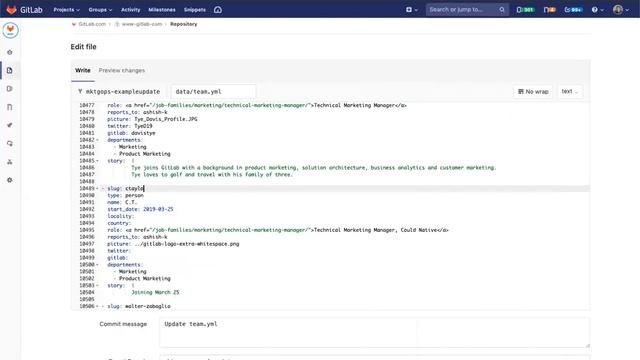
Task: Open the CI/CD rocket sidebar icon
Action: tap(10, 125)
